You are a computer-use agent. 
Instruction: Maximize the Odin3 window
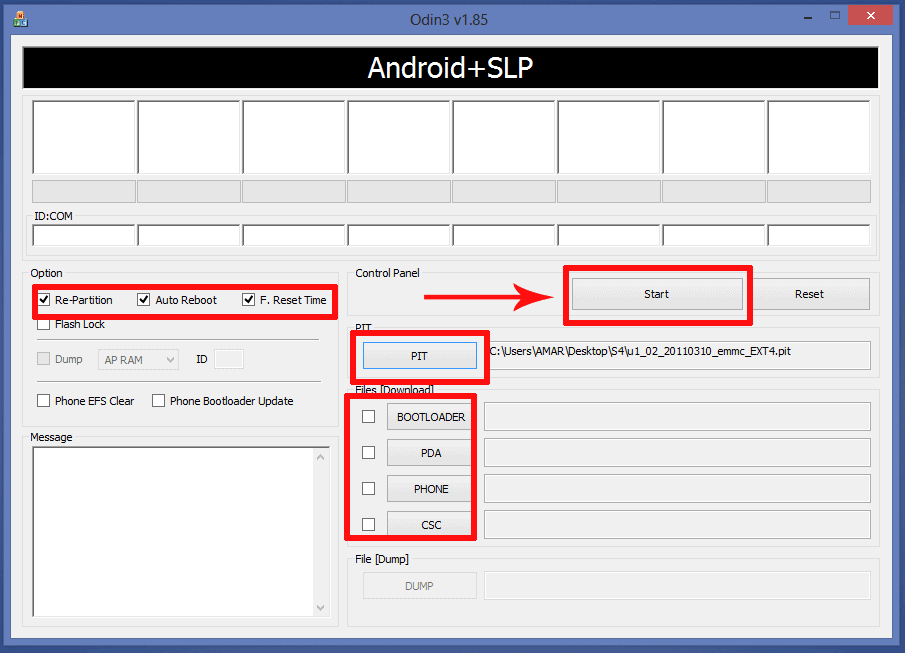pyautogui.click(x=835, y=16)
